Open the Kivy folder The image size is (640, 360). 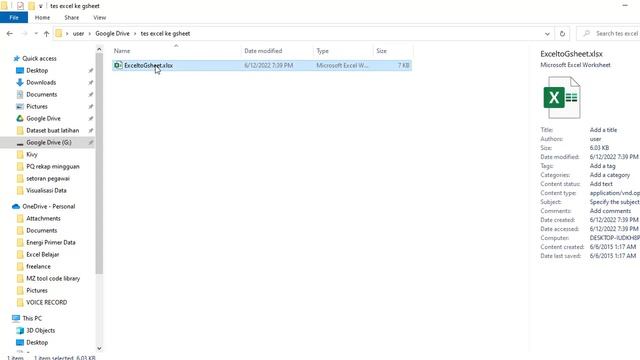(x=32, y=154)
